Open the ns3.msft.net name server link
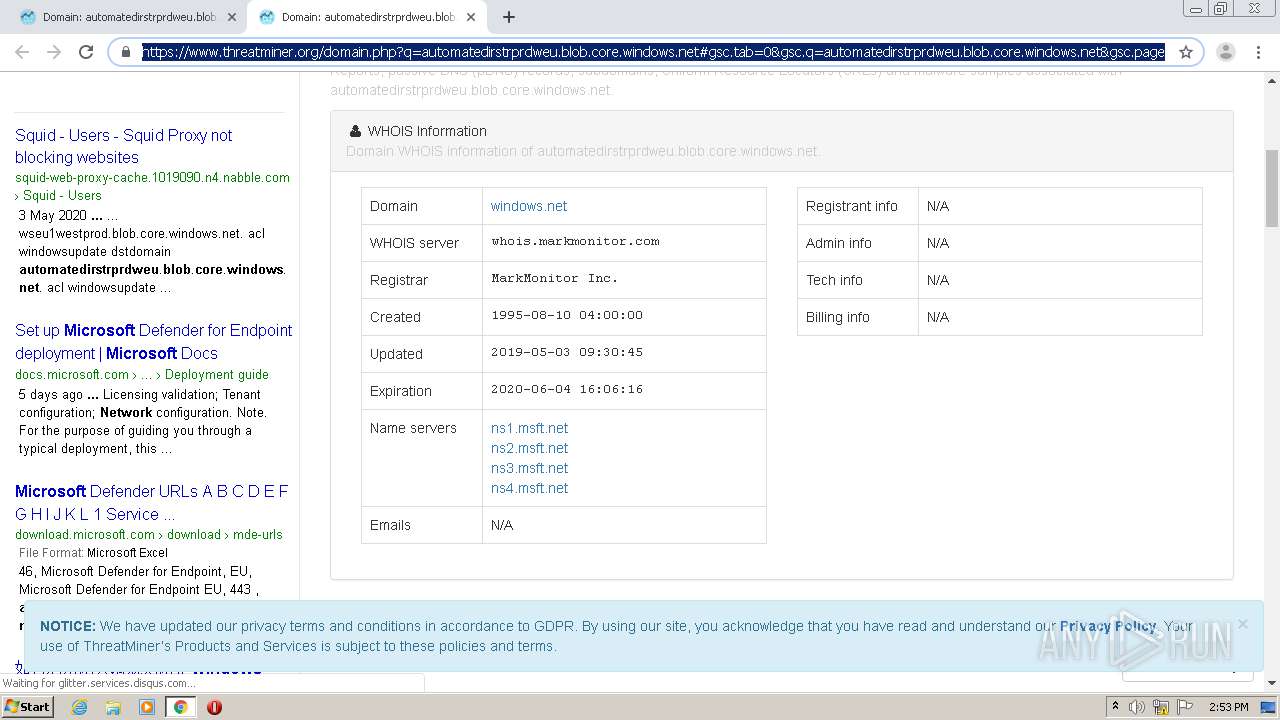 529,468
